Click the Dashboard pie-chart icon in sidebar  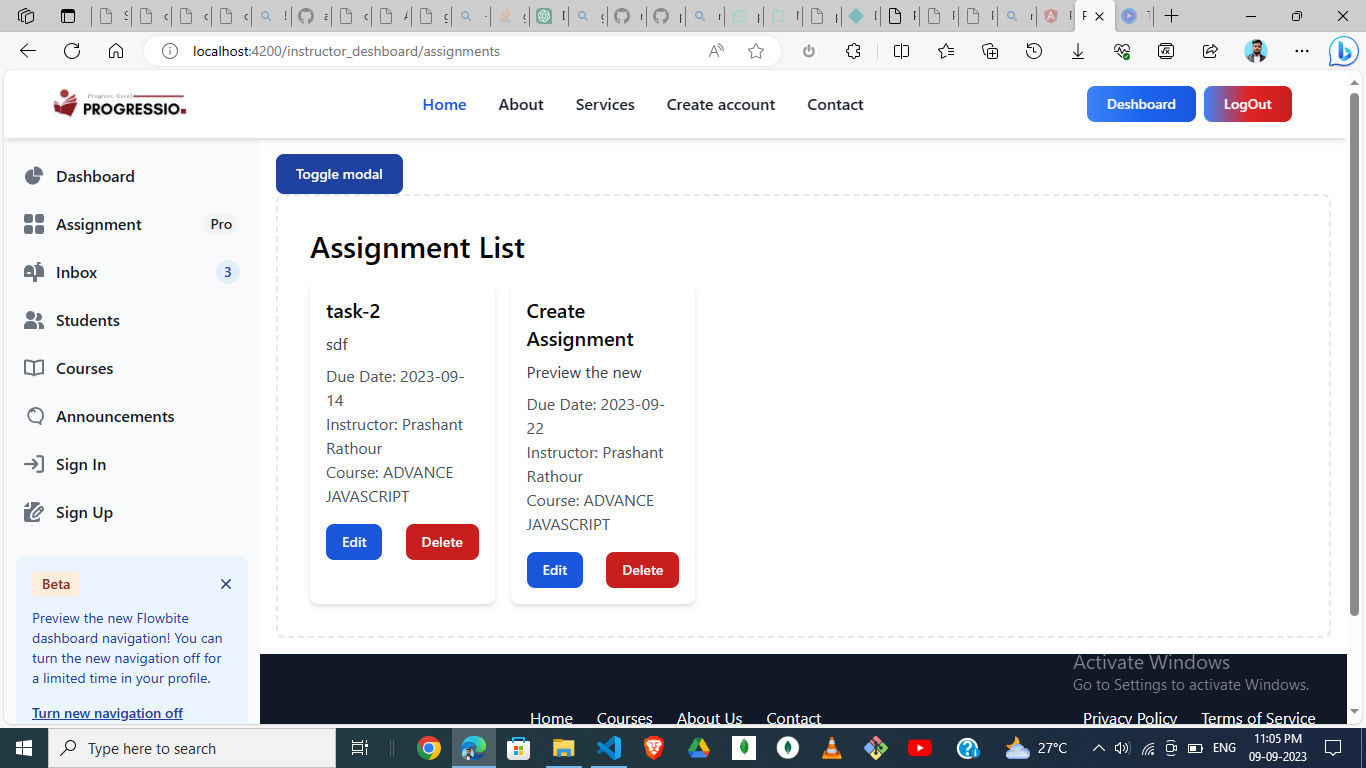pyautogui.click(x=34, y=176)
